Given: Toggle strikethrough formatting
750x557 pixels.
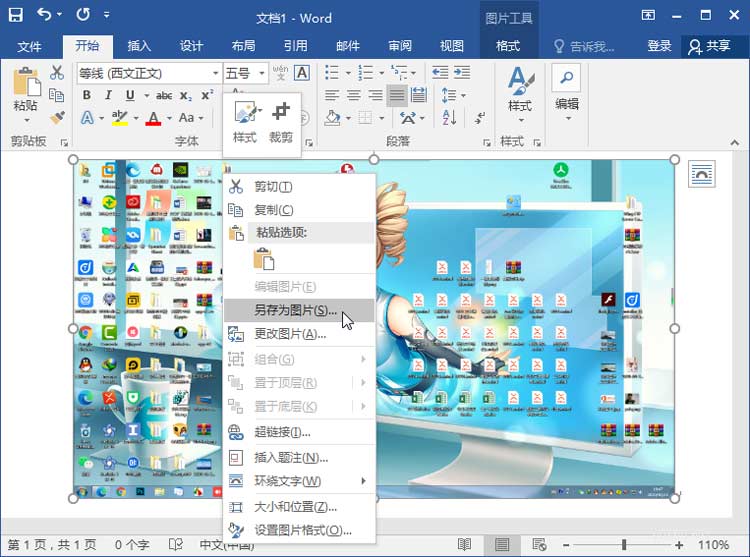Looking at the screenshot, I should (x=164, y=96).
